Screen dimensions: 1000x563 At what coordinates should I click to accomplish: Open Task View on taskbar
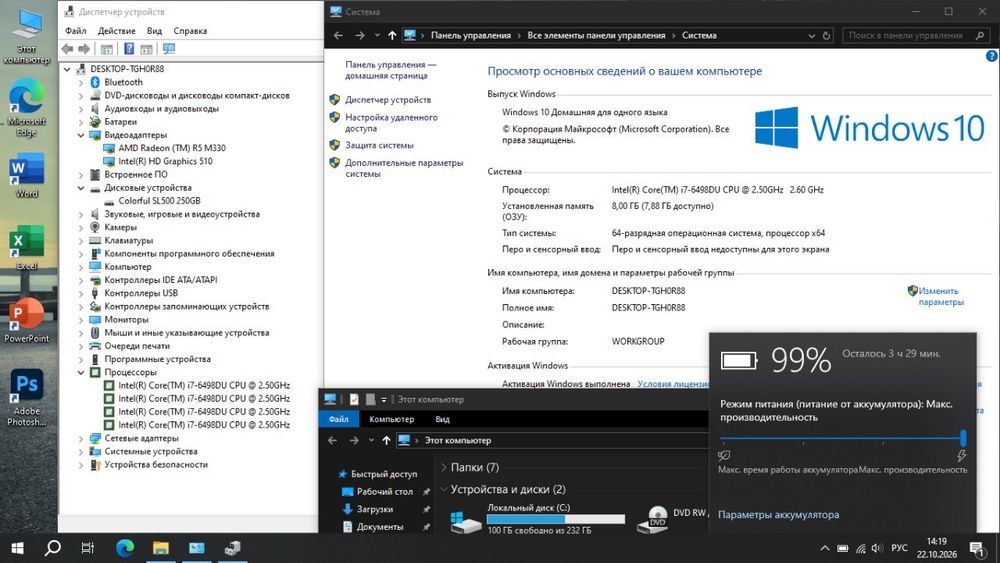[x=88, y=548]
